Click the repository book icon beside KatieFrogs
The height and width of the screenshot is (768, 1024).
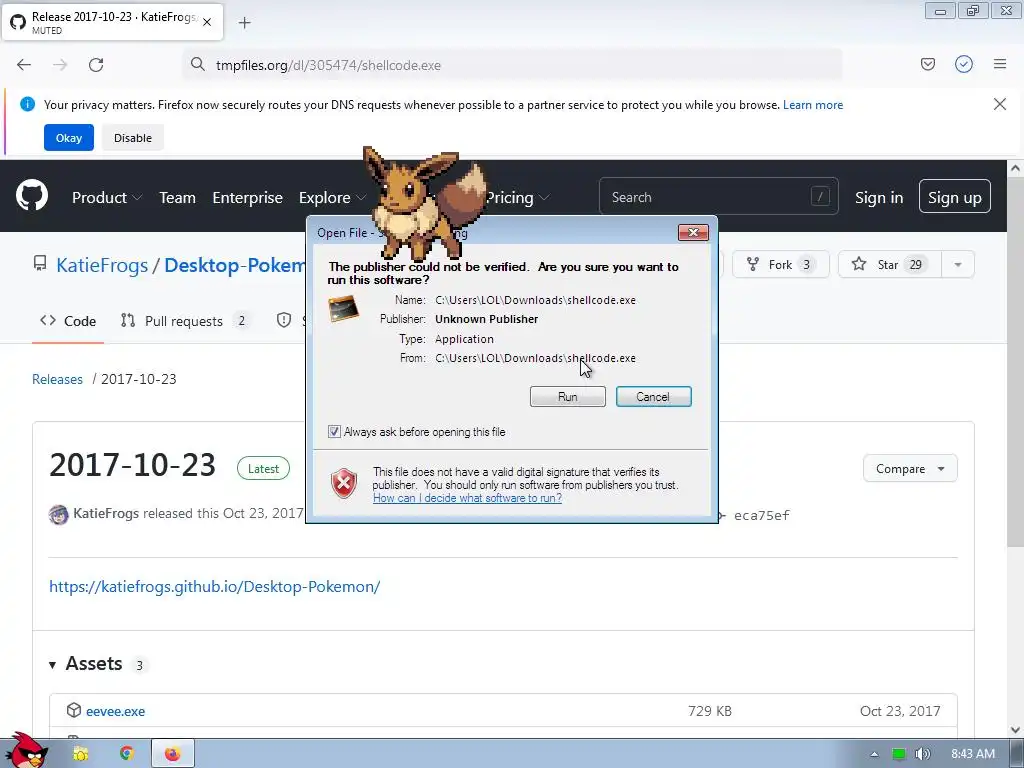(x=40, y=264)
